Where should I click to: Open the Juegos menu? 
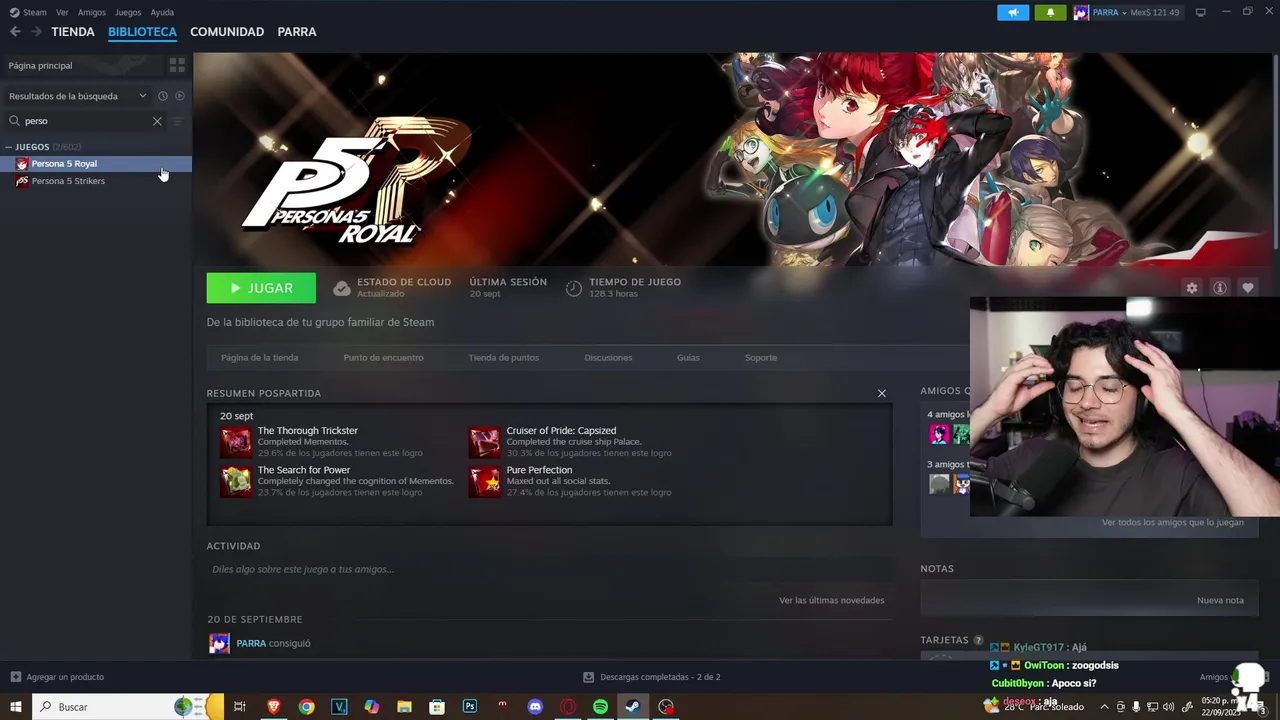point(128,12)
